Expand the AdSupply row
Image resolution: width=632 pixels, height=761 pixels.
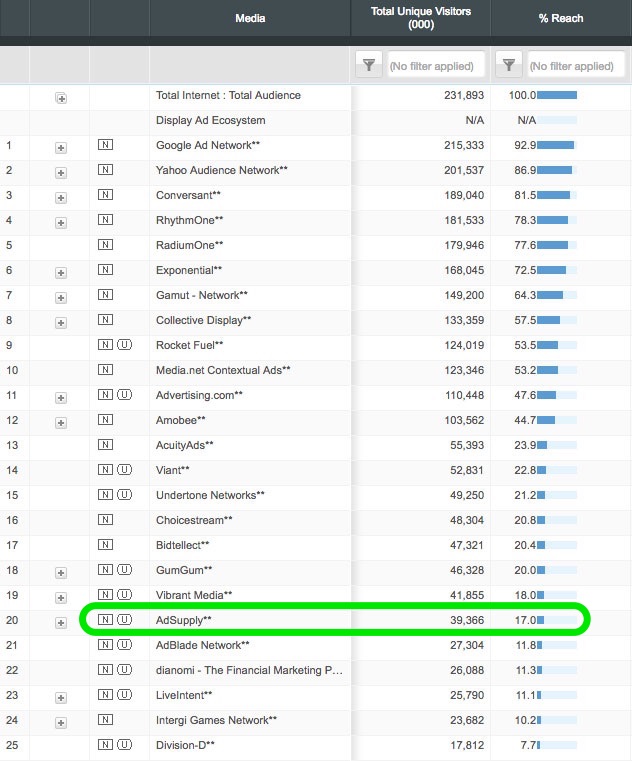61,622
